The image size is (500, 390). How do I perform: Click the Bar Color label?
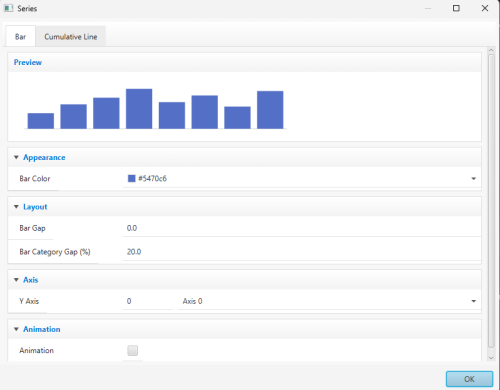pos(35,179)
